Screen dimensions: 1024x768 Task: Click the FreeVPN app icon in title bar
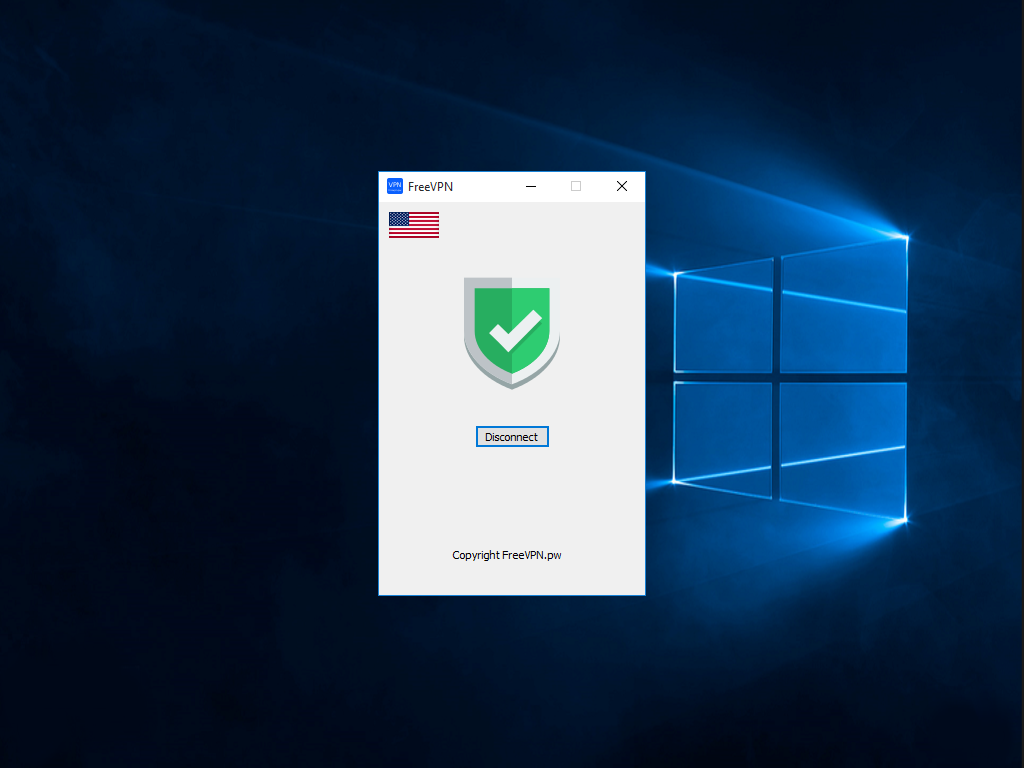[395, 186]
